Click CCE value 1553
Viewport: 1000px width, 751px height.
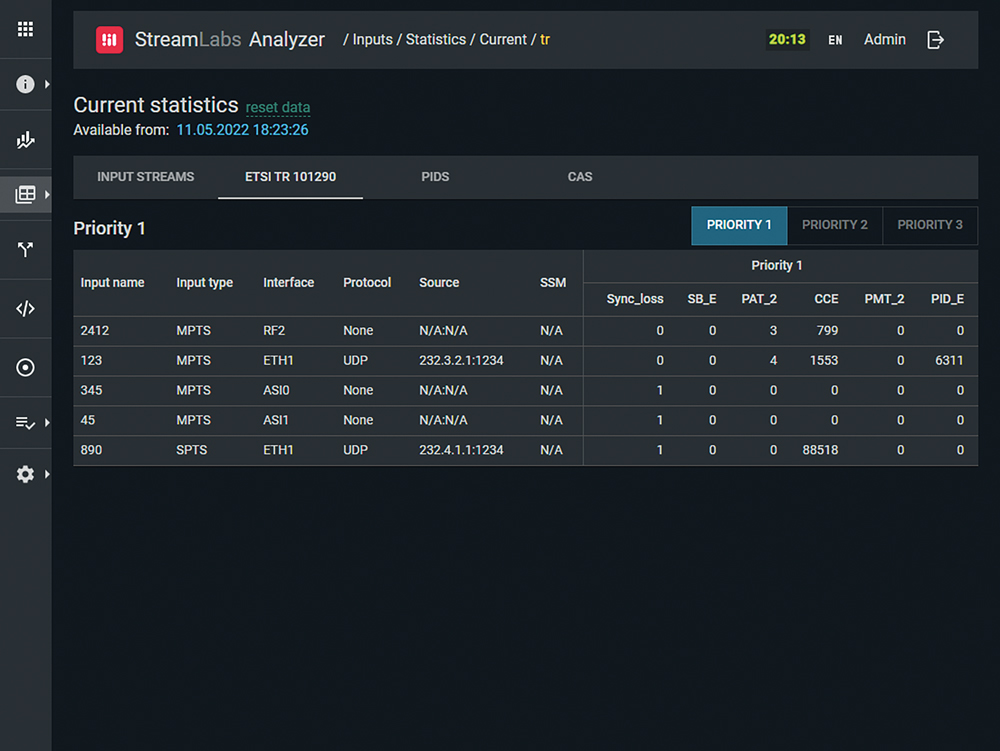[x=824, y=361]
